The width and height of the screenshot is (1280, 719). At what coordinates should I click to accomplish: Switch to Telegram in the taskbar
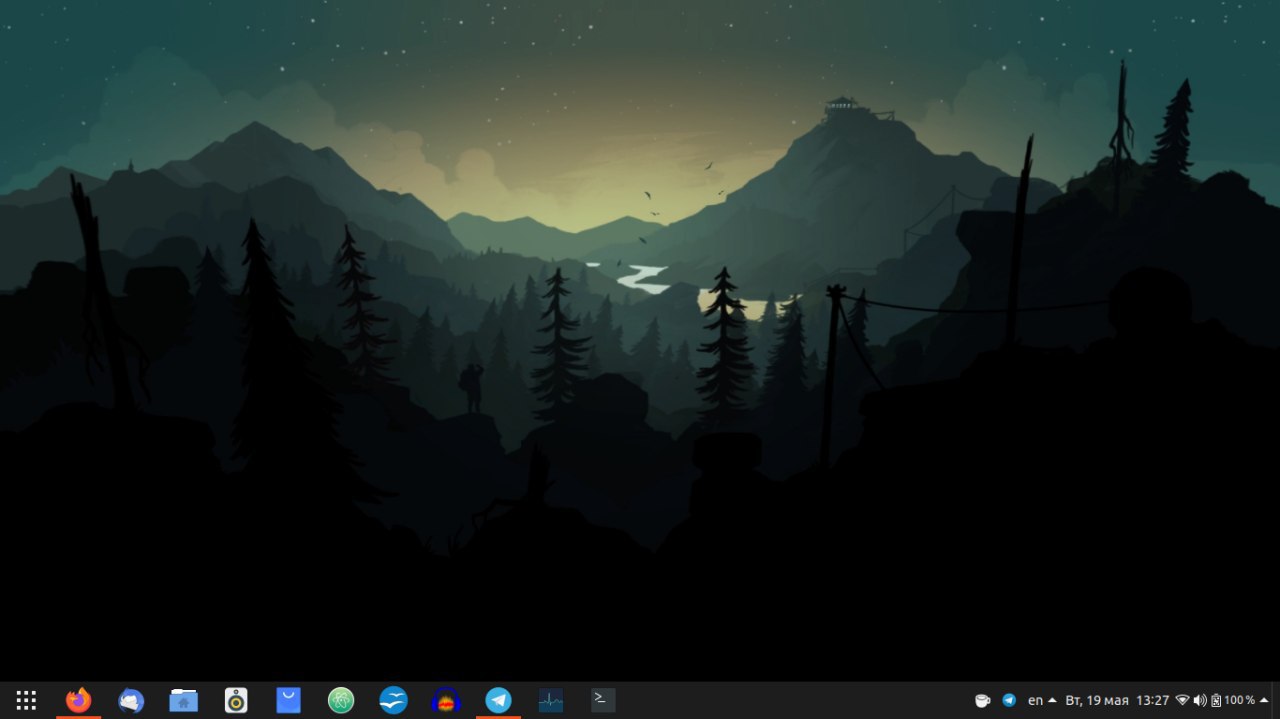click(x=498, y=701)
